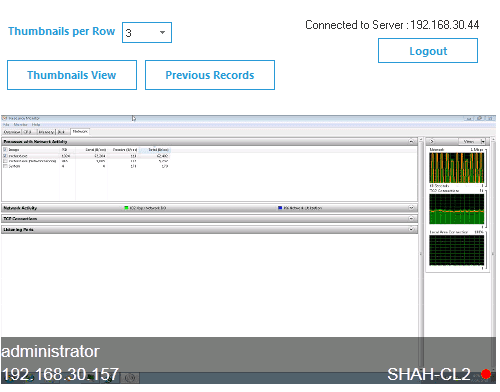The height and width of the screenshot is (392, 500).
Task: Click the green Network I/O legend square
Action: click(x=126, y=208)
